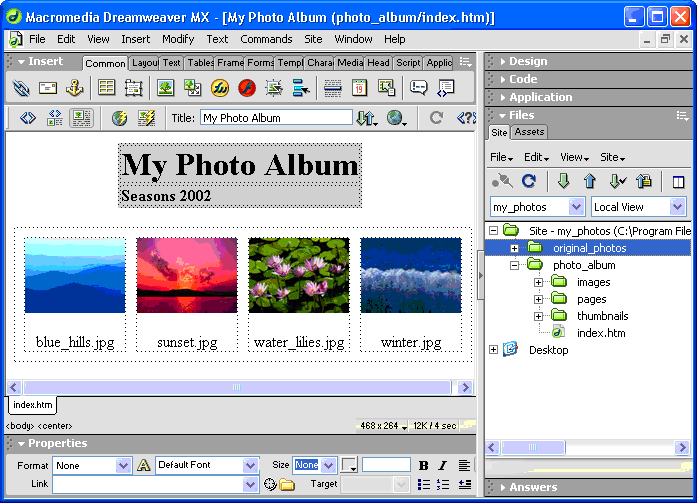The height and width of the screenshot is (503, 697).
Task: Click the Refresh Design View icon
Action: tap(436, 118)
